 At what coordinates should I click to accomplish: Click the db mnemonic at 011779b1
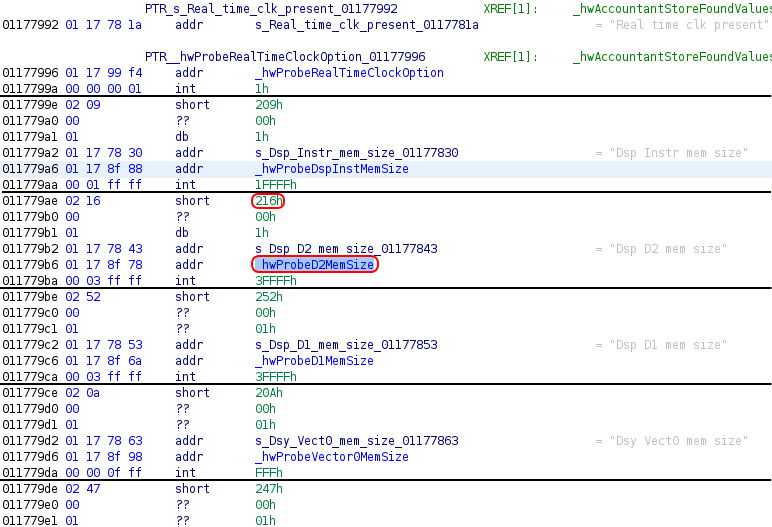[x=182, y=232]
